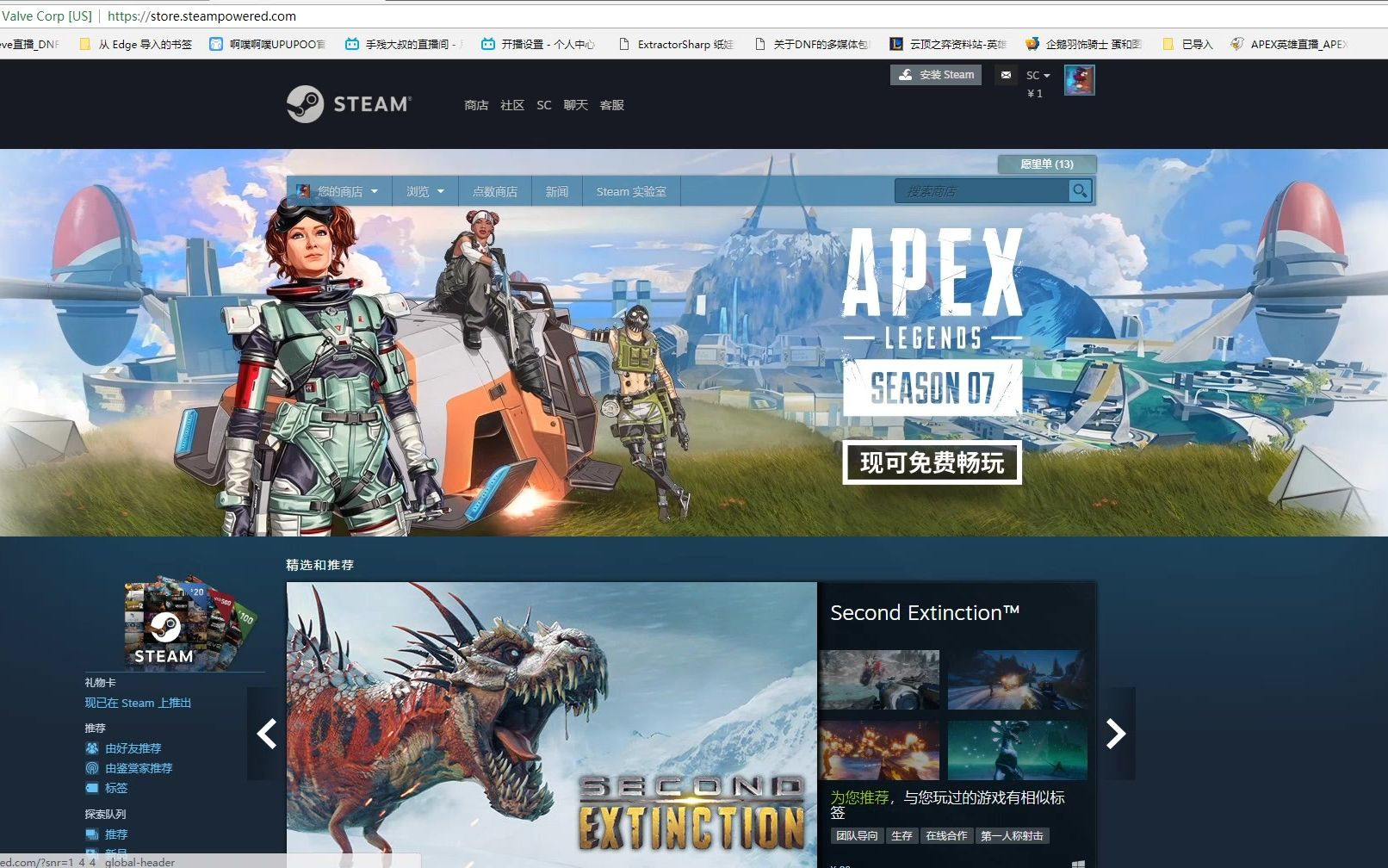Open the 聊天 chat menu
Viewport: 1388px width, 868px height.
[x=575, y=105]
